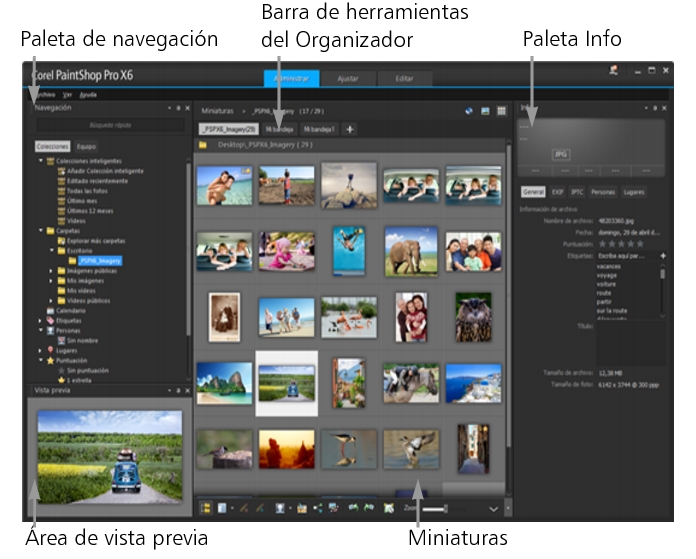This screenshot has width=696, height=559.
Task: Click the user account icon in title bar
Action: 612,70
